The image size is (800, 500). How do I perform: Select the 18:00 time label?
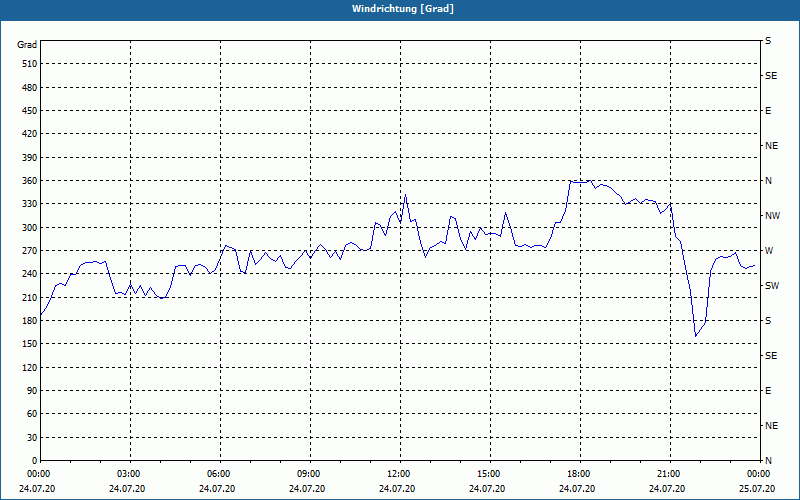click(579, 474)
